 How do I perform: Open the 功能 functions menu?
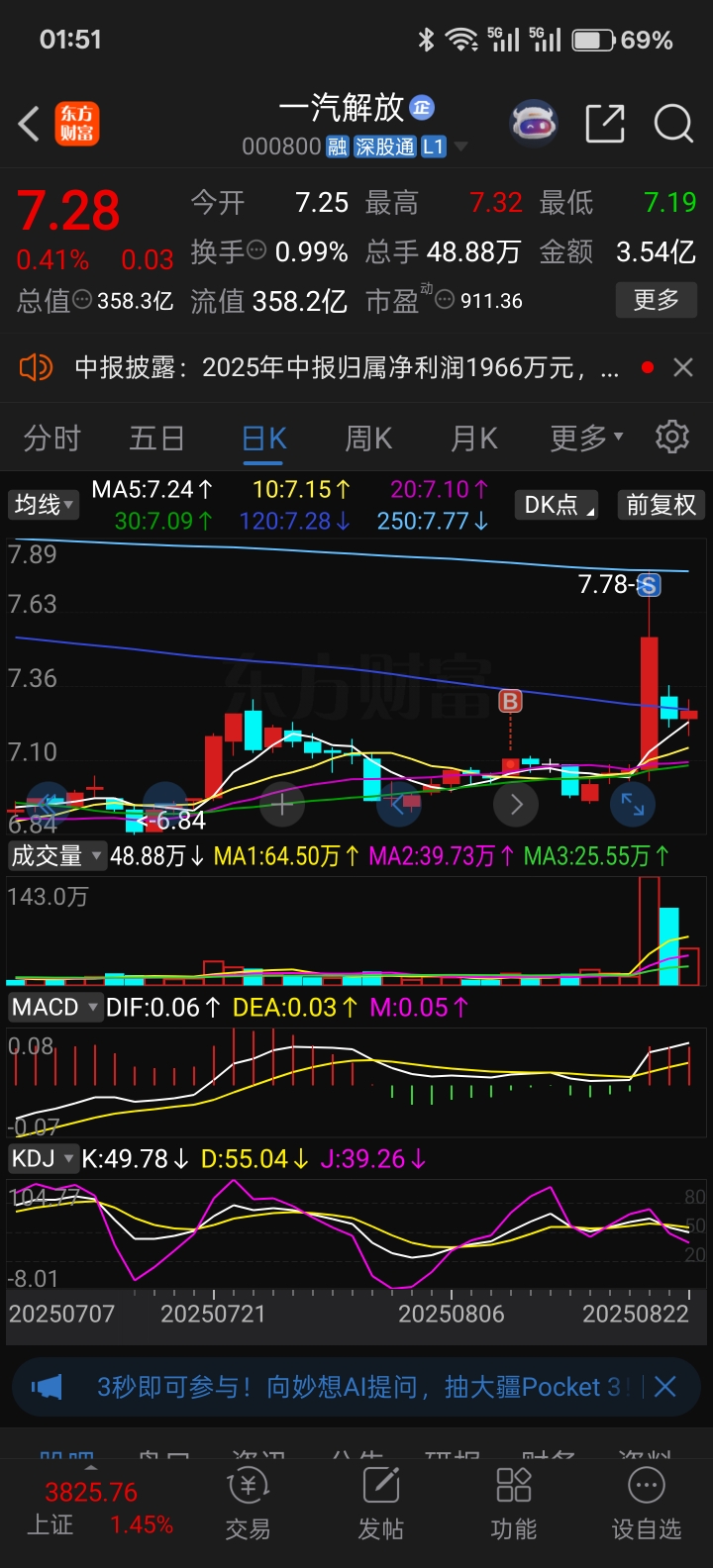[x=513, y=1505]
